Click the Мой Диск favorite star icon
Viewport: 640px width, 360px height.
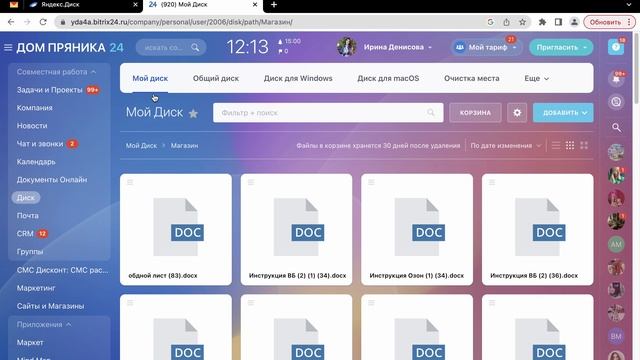(x=193, y=113)
